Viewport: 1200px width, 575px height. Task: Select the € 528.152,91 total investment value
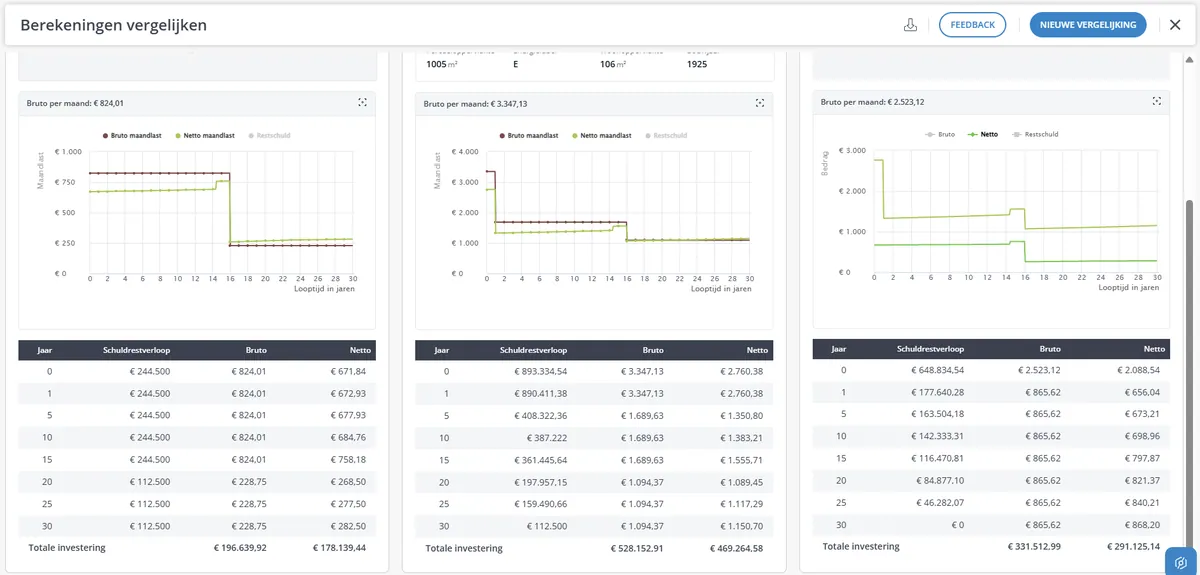(637, 548)
